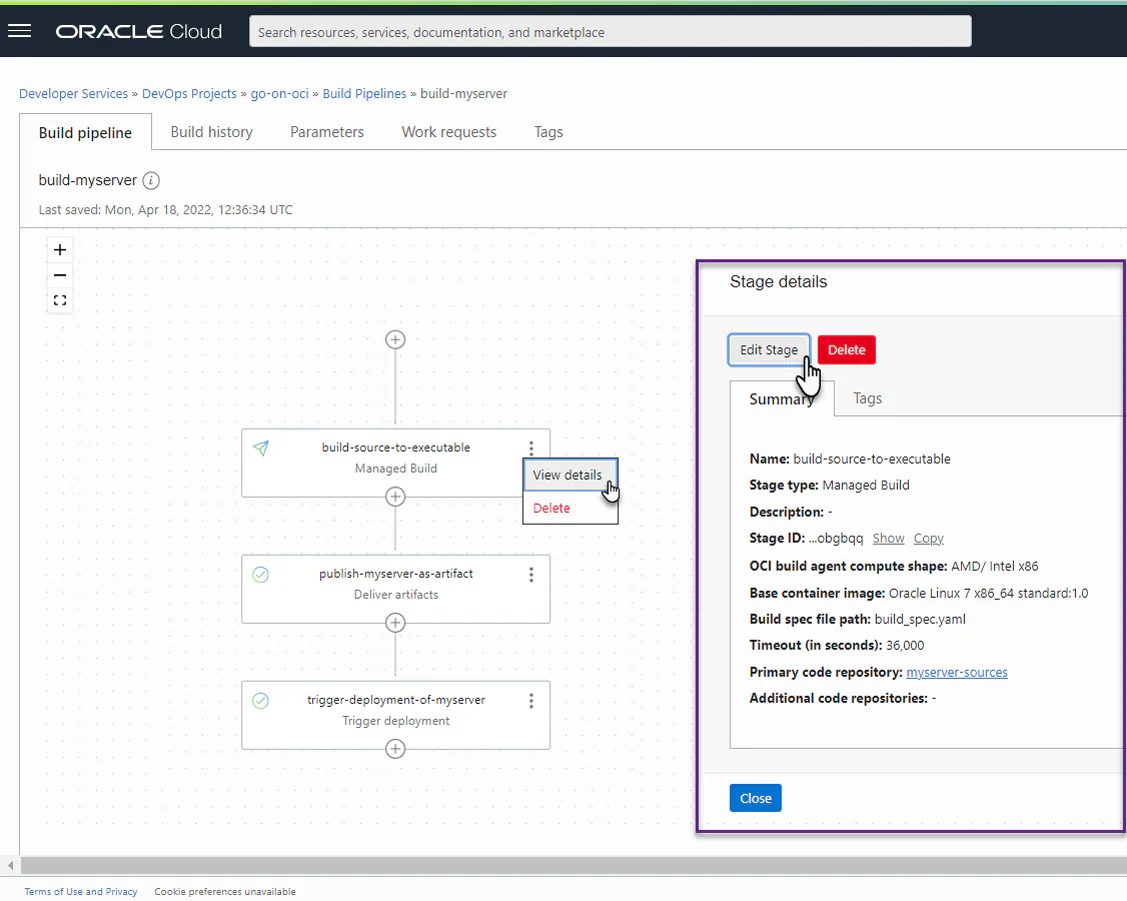The height and width of the screenshot is (901, 1127).
Task: Click Copy next to Stage ID
Action: tap(928, 539)
